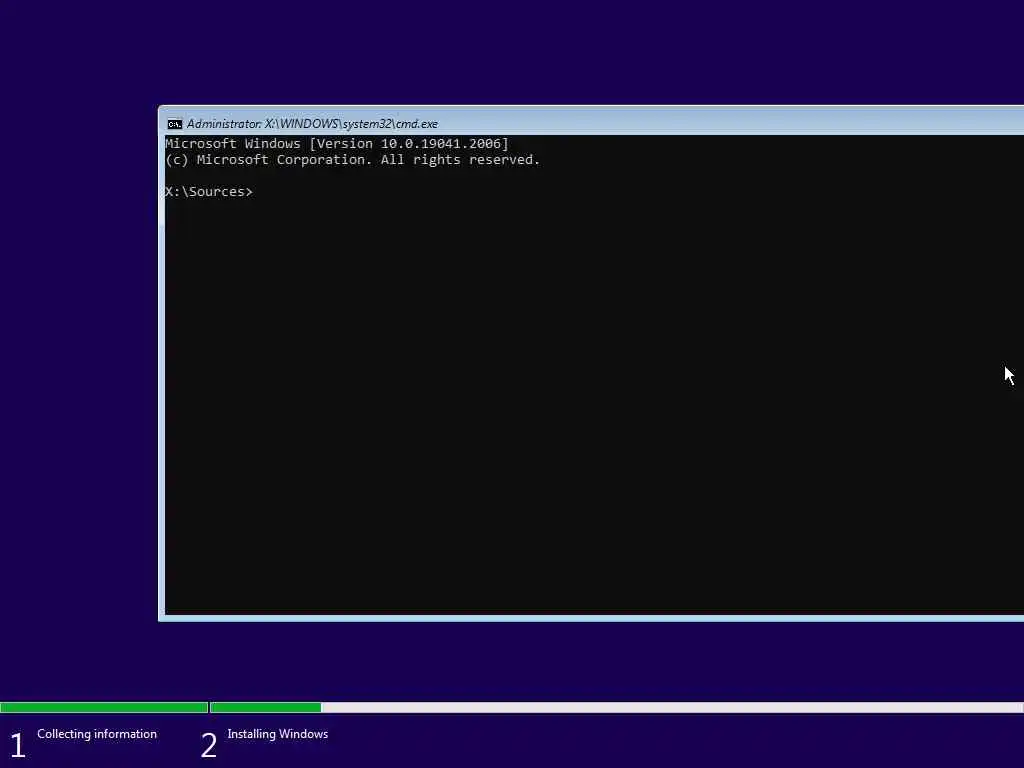Select the Microsoft Corporation copyright line
This screenshot has width=1024, height=768.
[x=353, y=160]
